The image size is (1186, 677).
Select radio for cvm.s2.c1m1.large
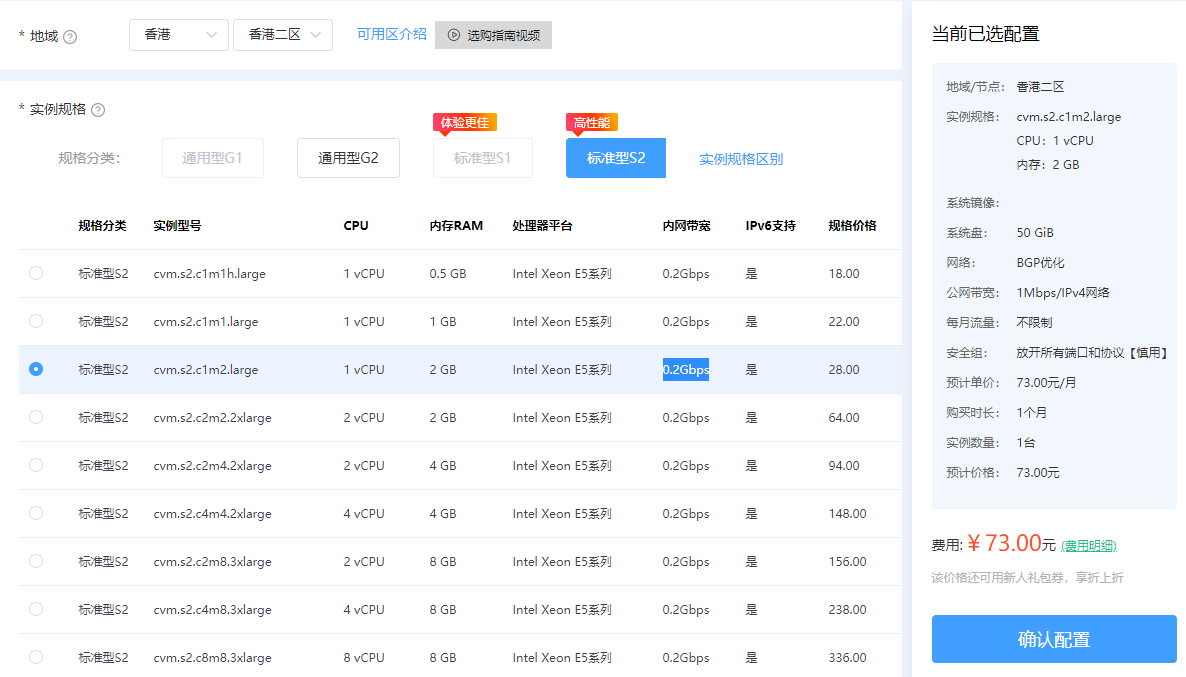(x=36, y=321)
